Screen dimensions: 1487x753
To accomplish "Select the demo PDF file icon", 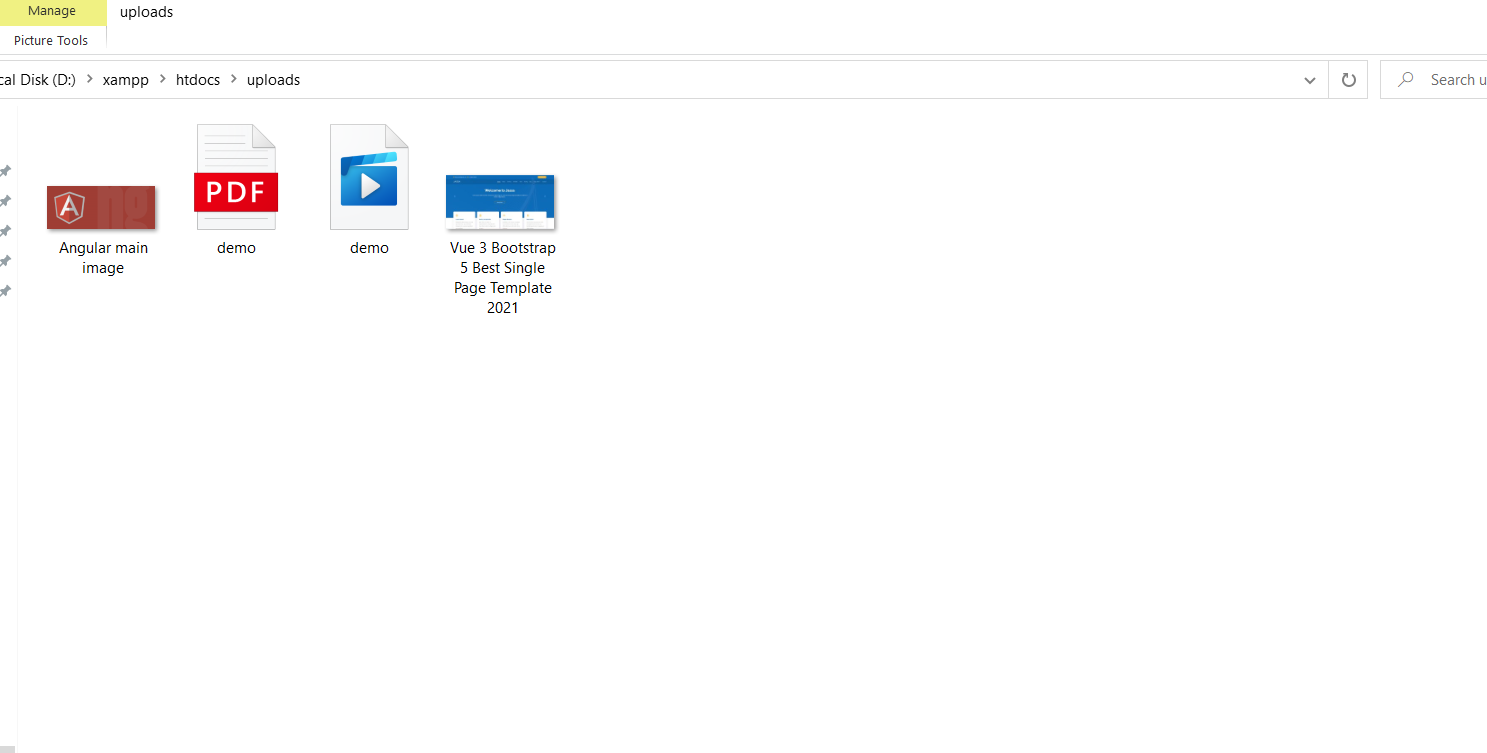I will pyautogui.click(x=236, y=177).
